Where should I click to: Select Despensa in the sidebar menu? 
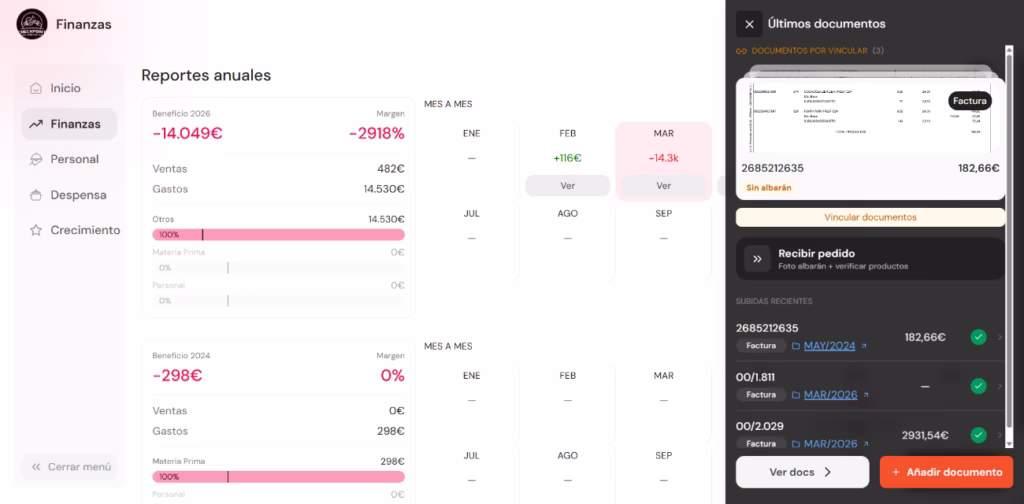69,195
